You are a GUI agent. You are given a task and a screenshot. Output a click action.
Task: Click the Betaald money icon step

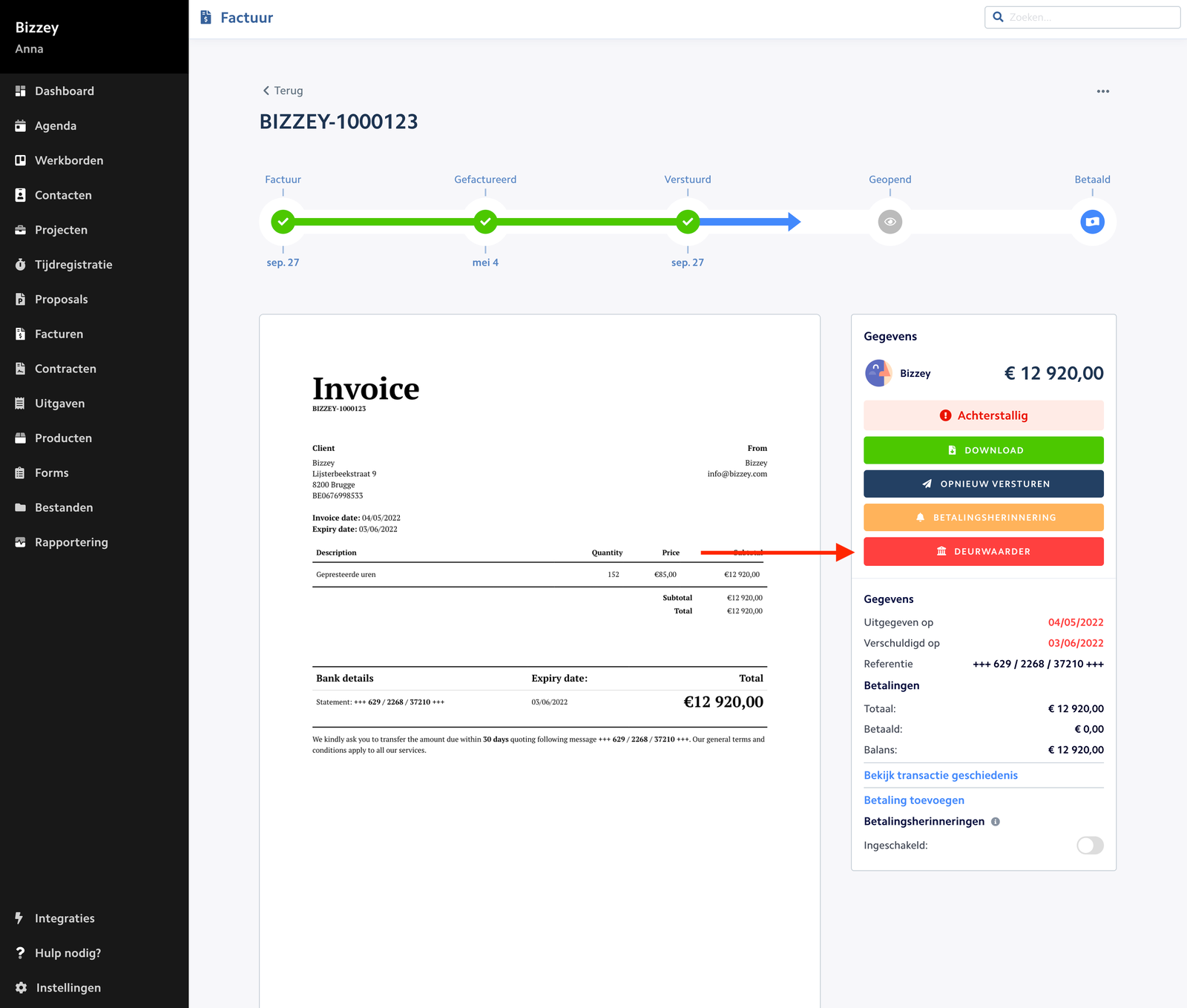pyautogui.click(x=1093, y=222)
